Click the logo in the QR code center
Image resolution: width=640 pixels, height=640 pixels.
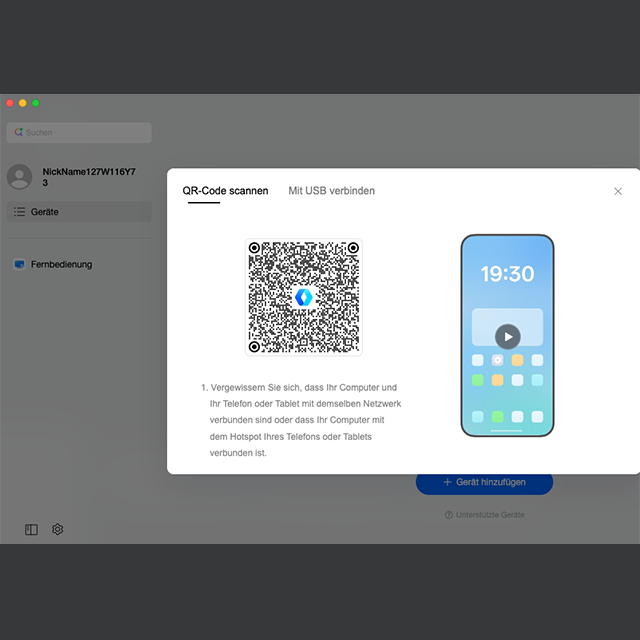[x=304, y=297]
